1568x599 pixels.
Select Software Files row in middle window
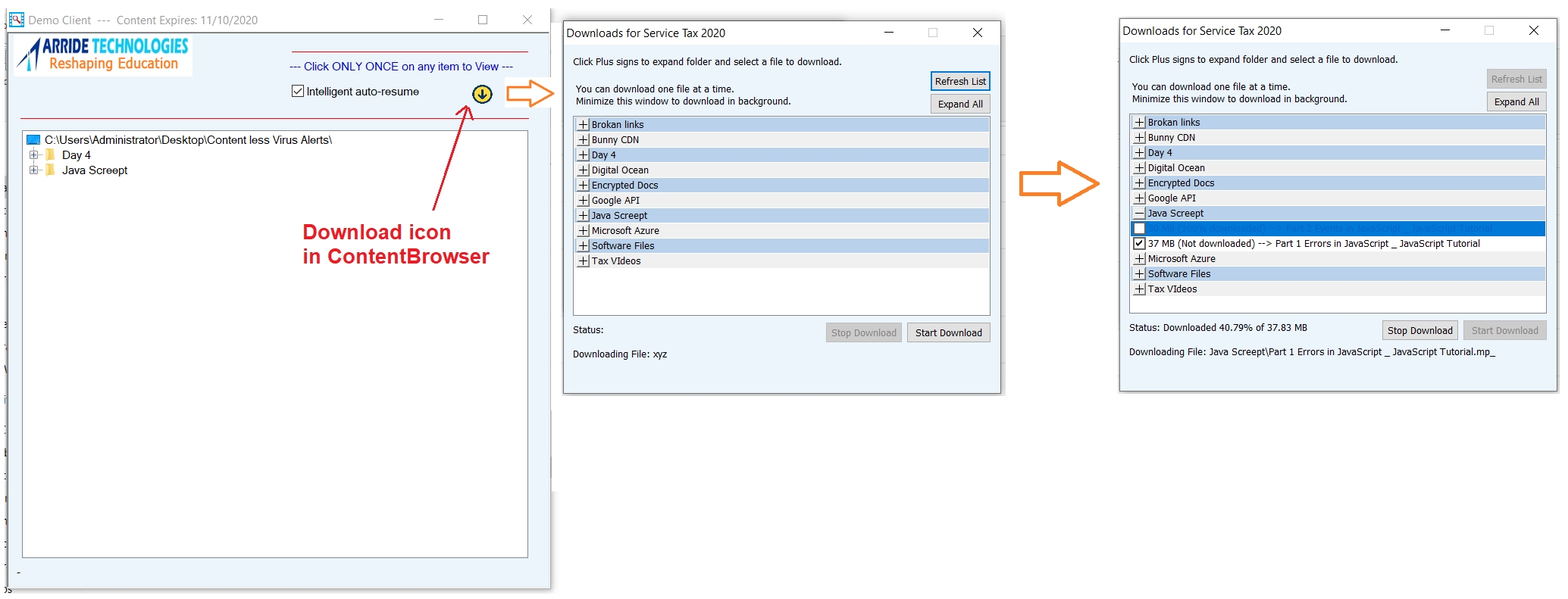pyautogui.click(x=623, y=246)
